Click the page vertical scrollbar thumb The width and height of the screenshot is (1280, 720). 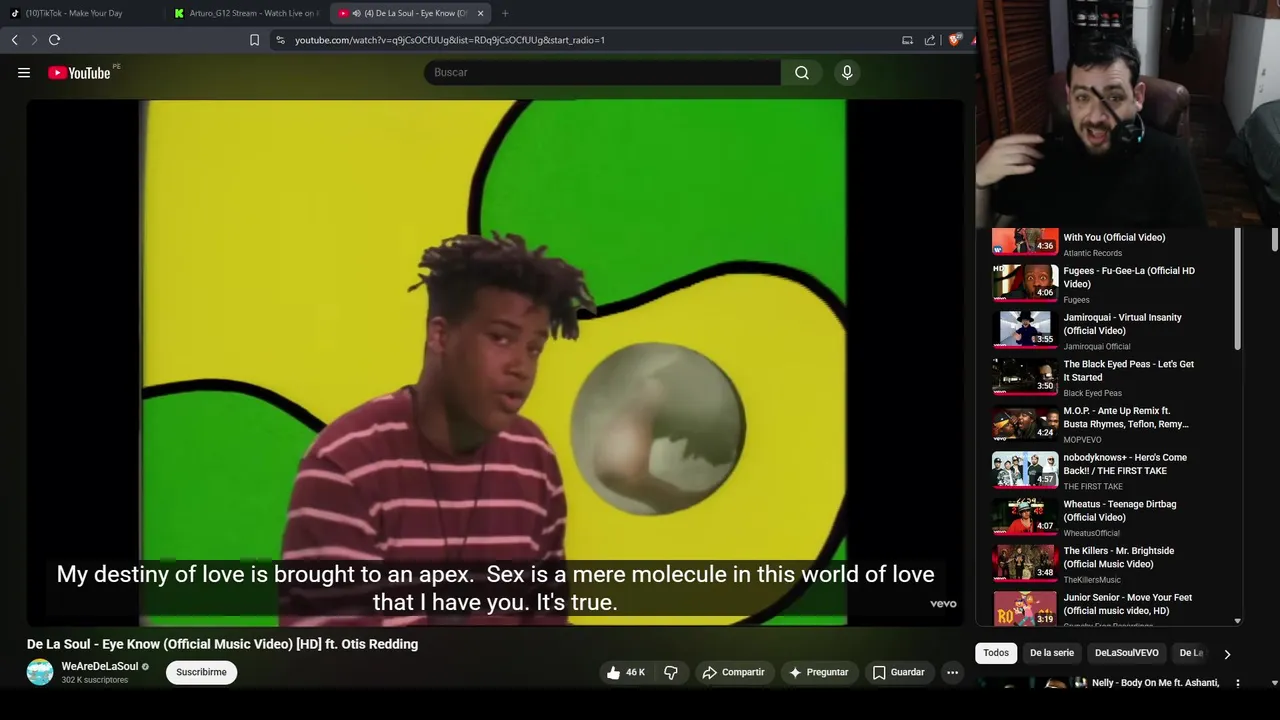point(1274,240)
